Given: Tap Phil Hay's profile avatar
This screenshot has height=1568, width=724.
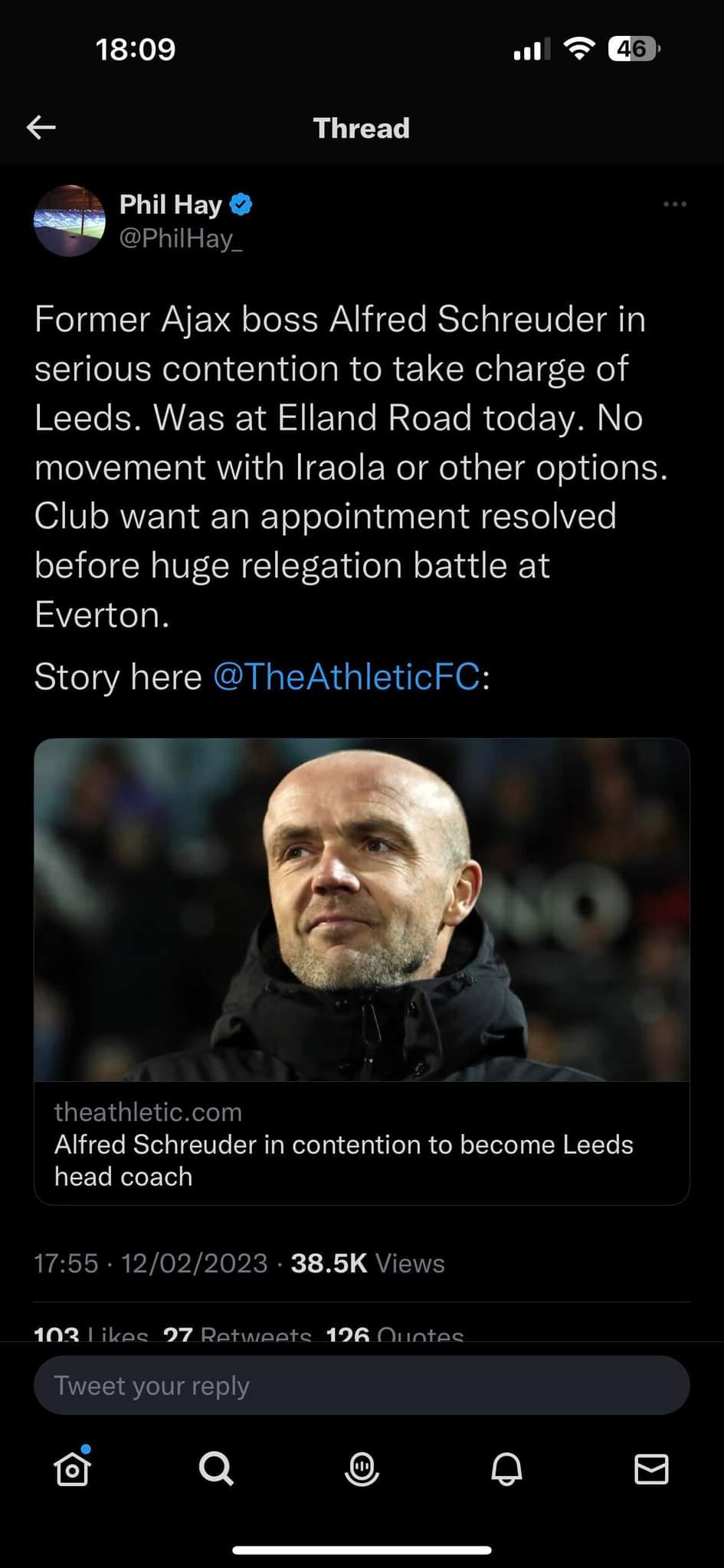Looking at the screenshot, I should pos(69,220).
